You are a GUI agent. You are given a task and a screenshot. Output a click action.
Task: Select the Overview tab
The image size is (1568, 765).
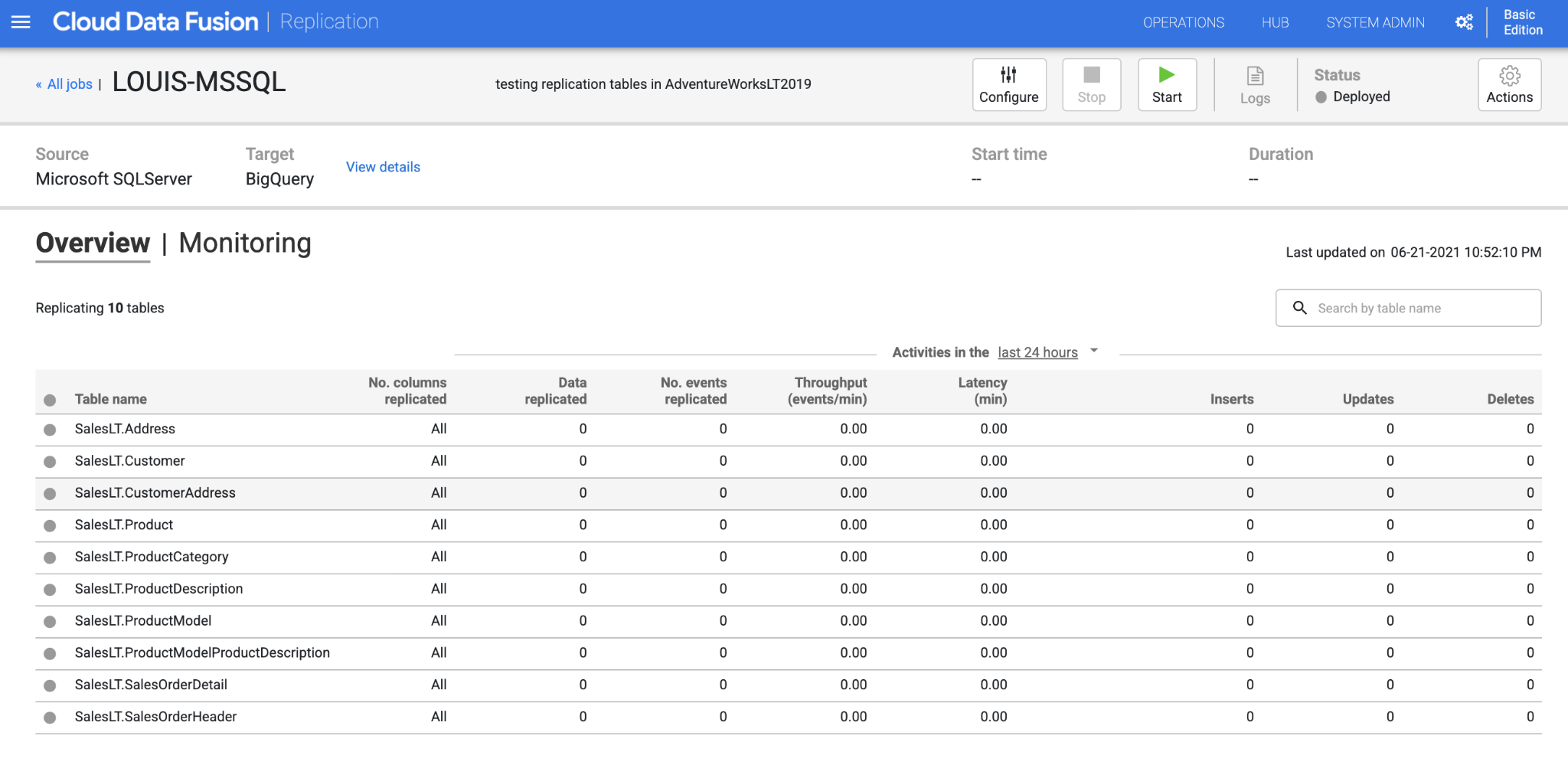click(93, 244)
